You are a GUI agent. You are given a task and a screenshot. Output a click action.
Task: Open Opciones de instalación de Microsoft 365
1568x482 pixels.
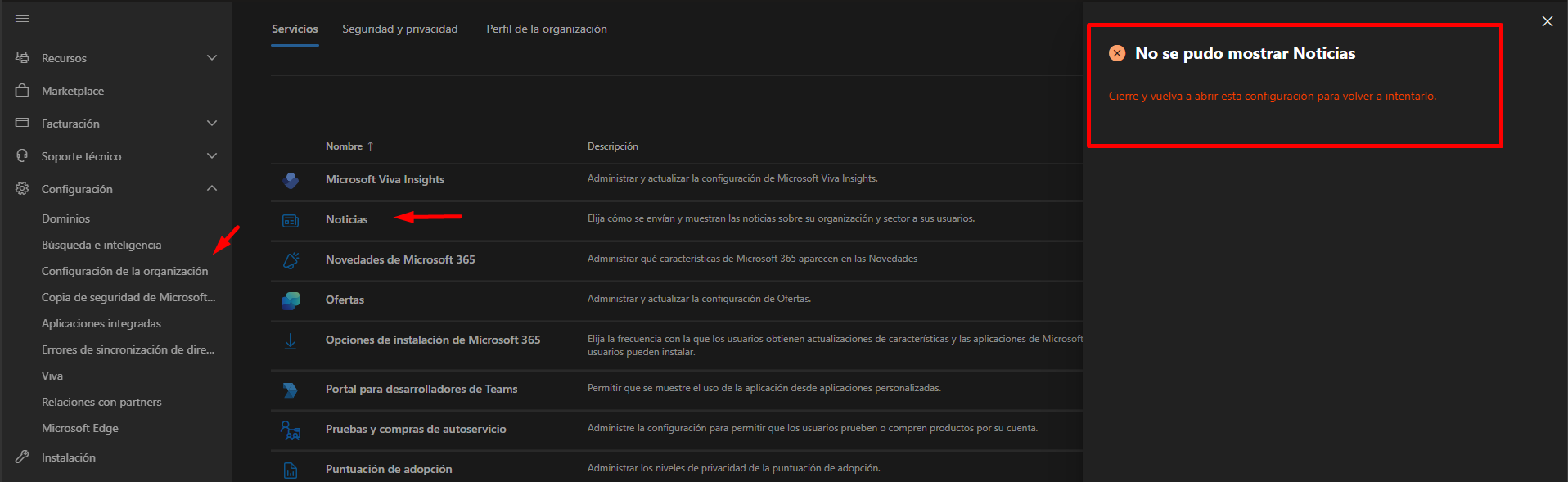tap(433, 340)
